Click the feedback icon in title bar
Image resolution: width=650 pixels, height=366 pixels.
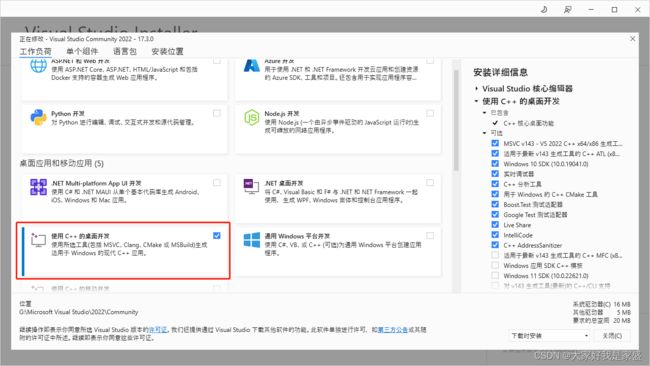568,9
